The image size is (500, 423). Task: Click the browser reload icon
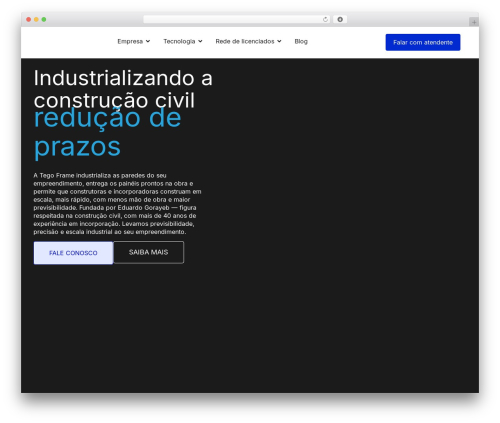point(325,20)
